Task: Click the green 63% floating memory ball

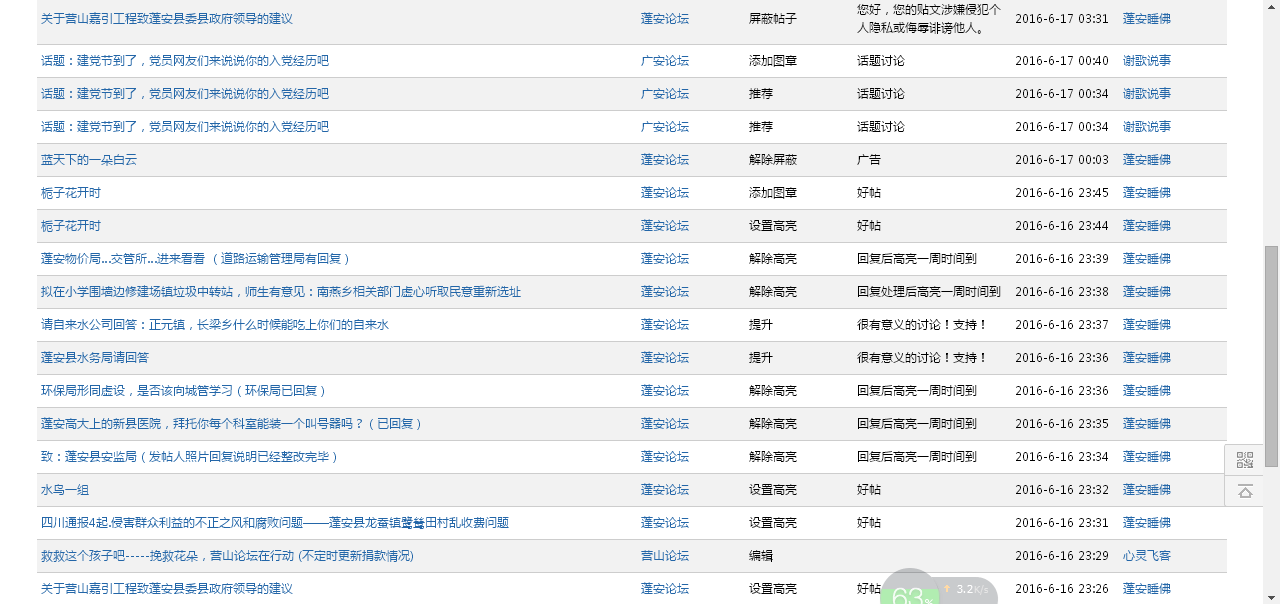Action: [910, 592]
